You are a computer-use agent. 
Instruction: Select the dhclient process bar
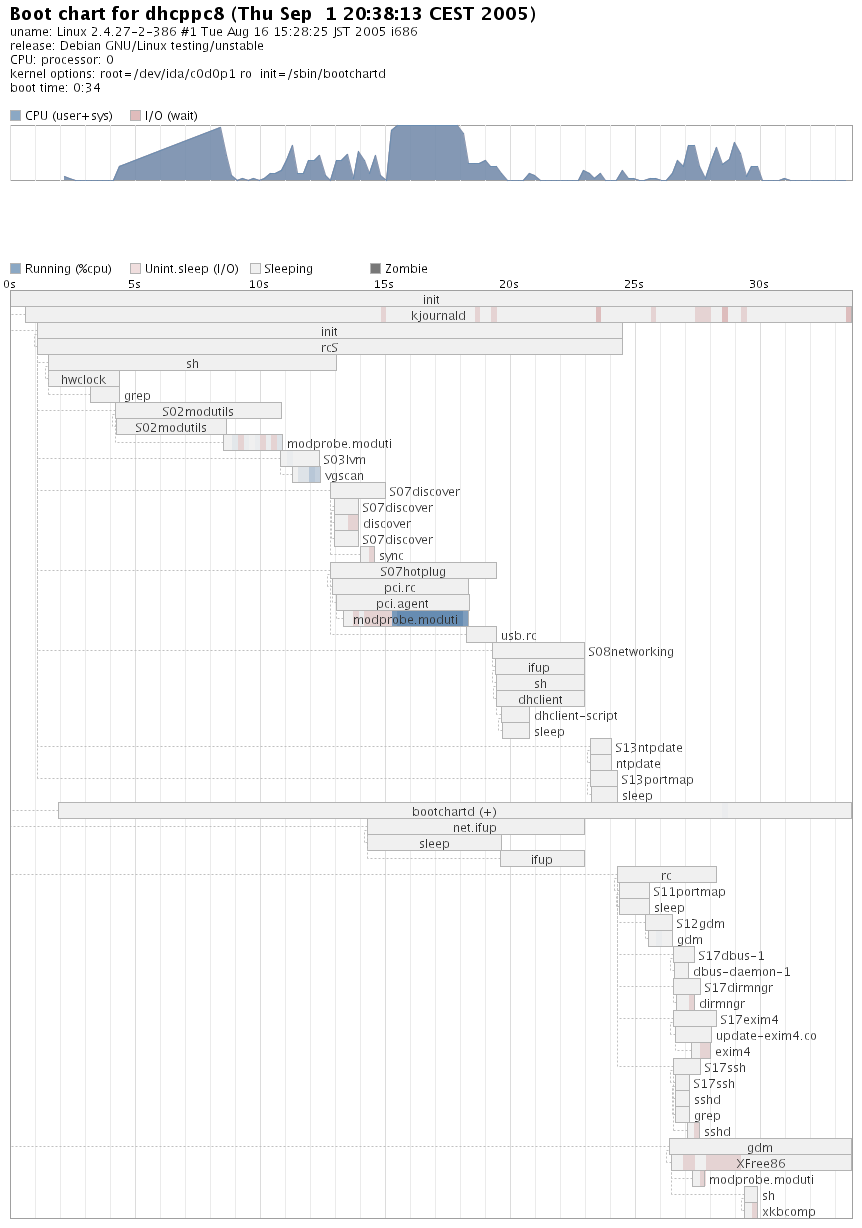[541, 699]
